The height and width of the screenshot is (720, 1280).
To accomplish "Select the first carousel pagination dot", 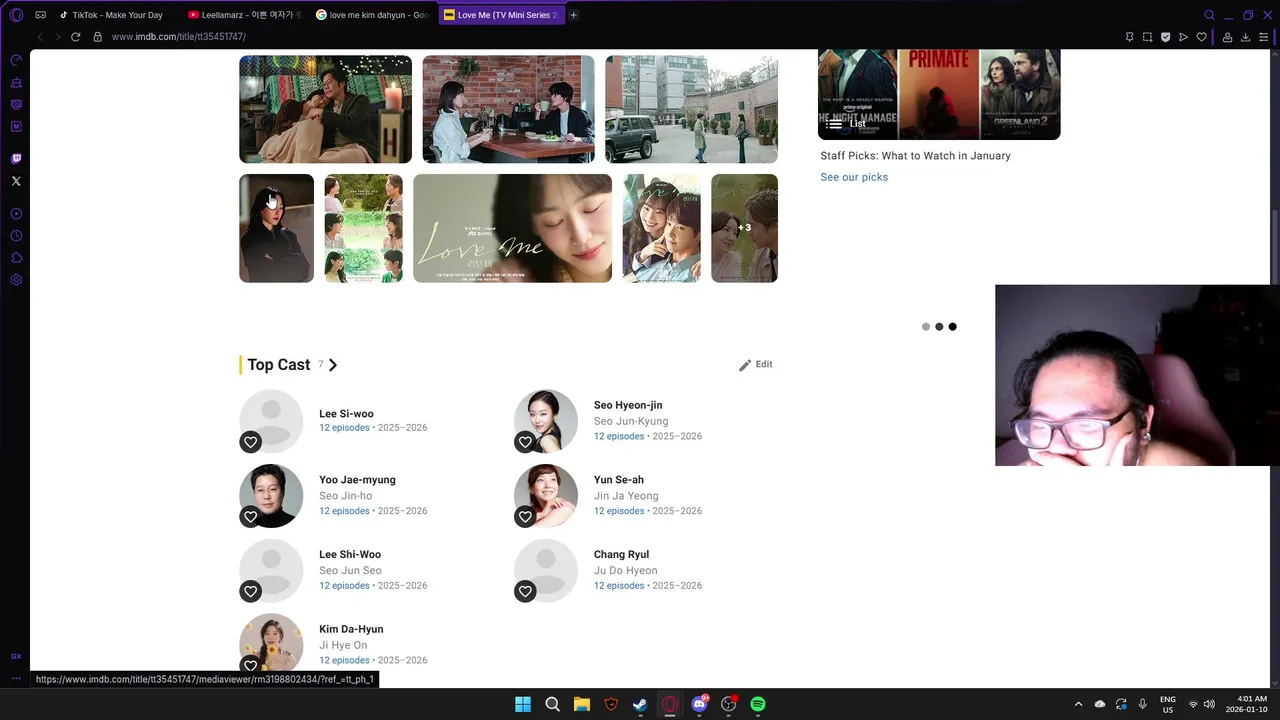I will tap(926, 327).
